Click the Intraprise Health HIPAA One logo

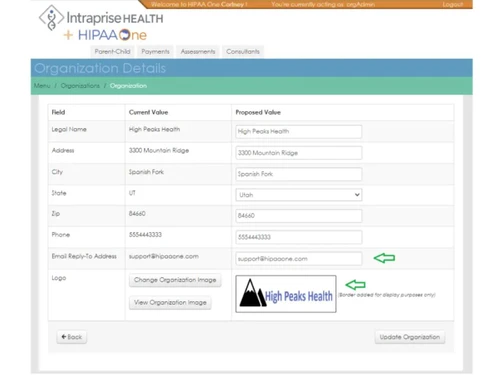point(101,23)
